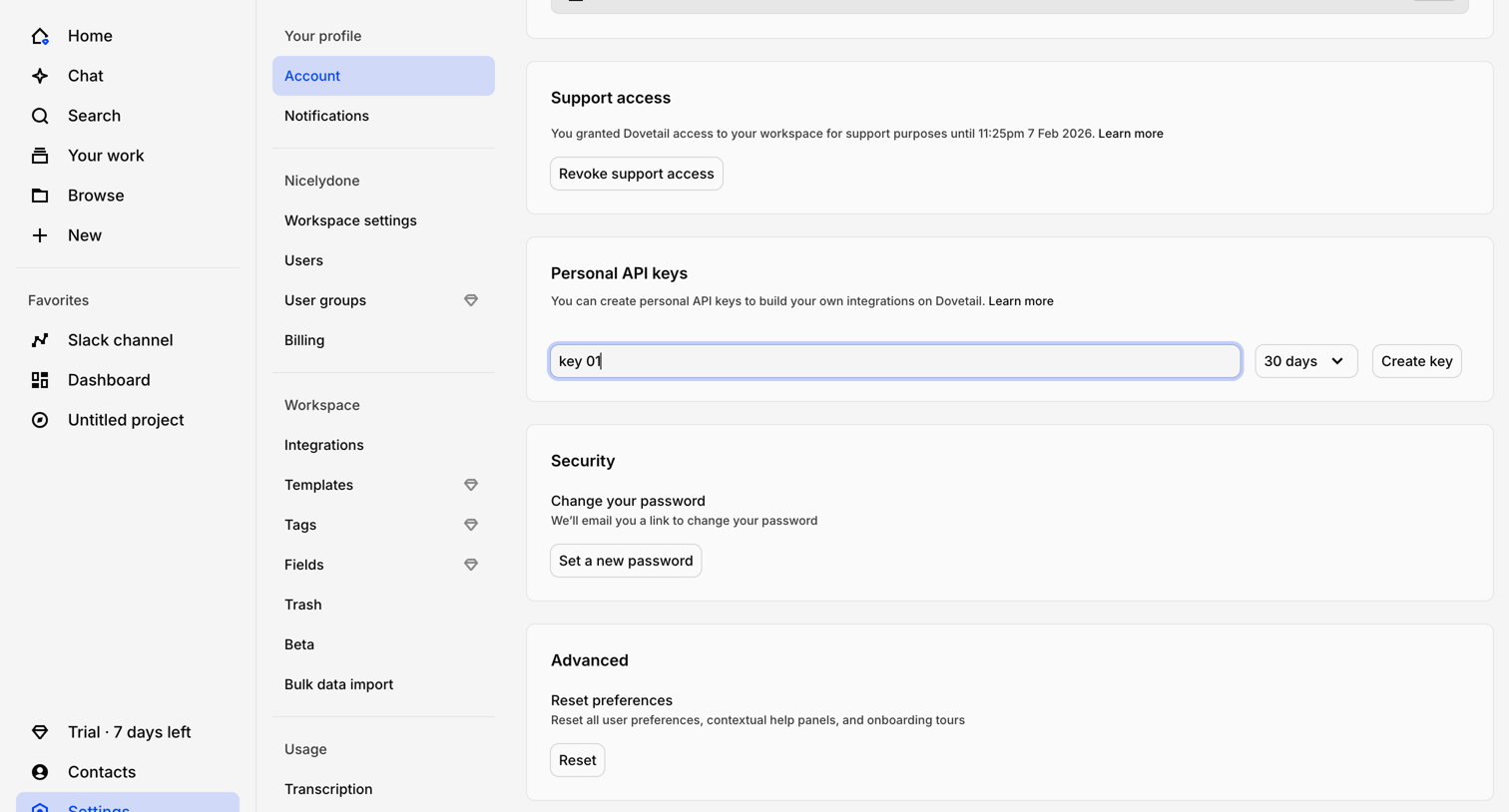Open Learn more link for Personal API keys

tap(1021, 301)
